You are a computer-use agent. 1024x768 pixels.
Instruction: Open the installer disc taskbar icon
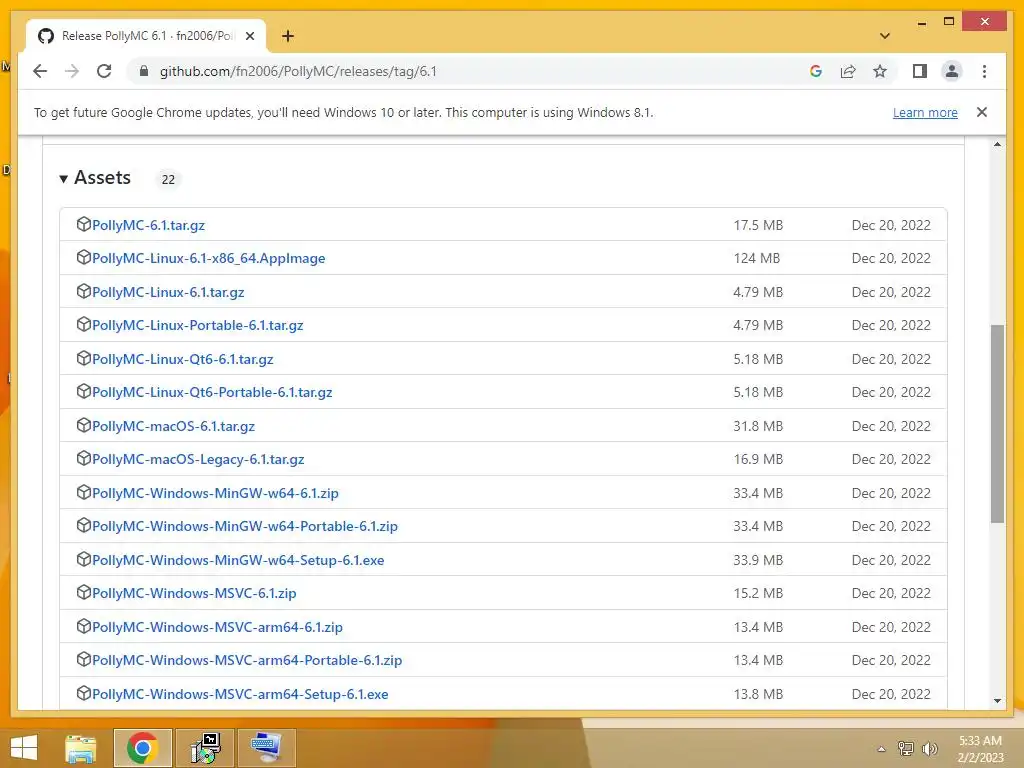(205, 748)
